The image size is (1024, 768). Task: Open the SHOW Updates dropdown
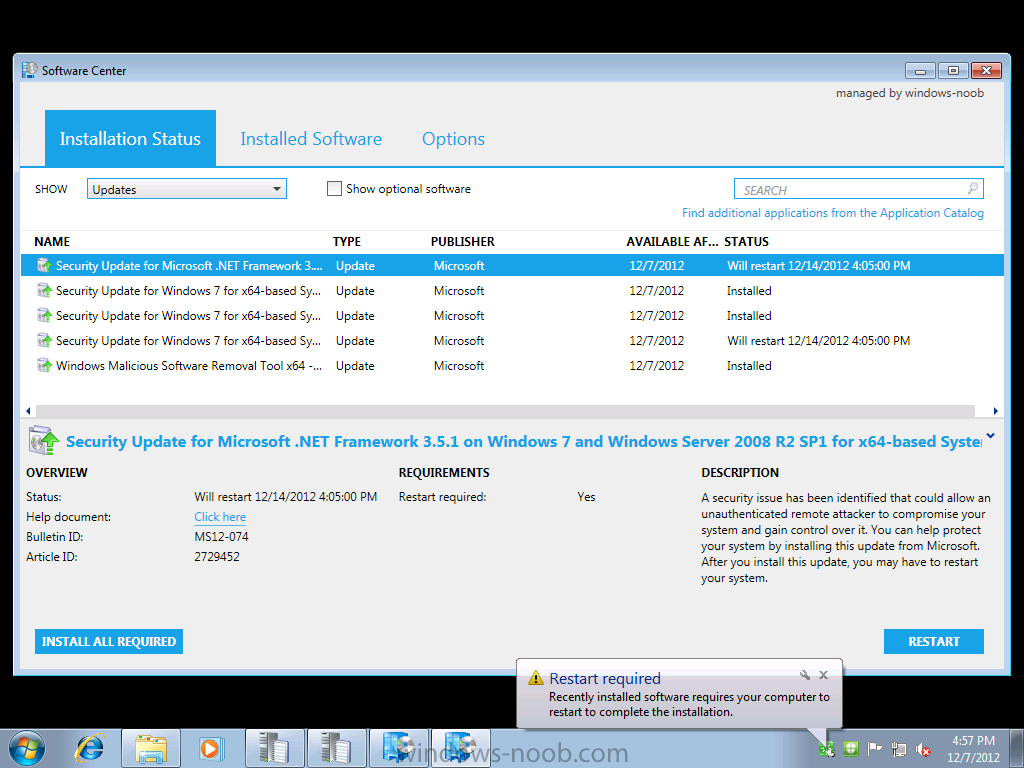187,189
